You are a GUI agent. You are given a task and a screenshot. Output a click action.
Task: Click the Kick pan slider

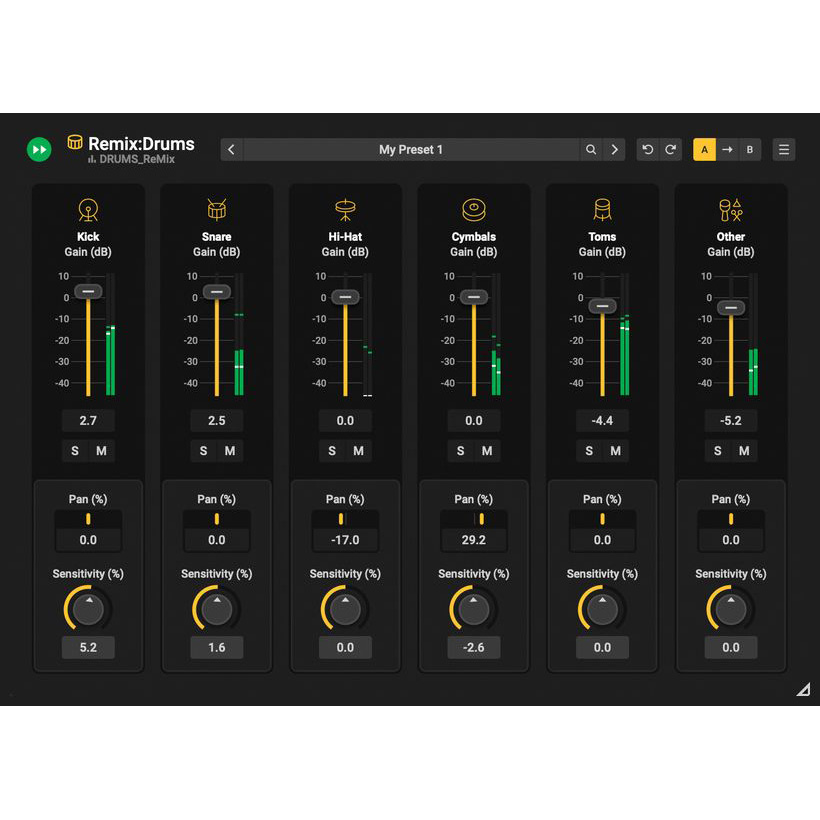click(x=88, y=519)
